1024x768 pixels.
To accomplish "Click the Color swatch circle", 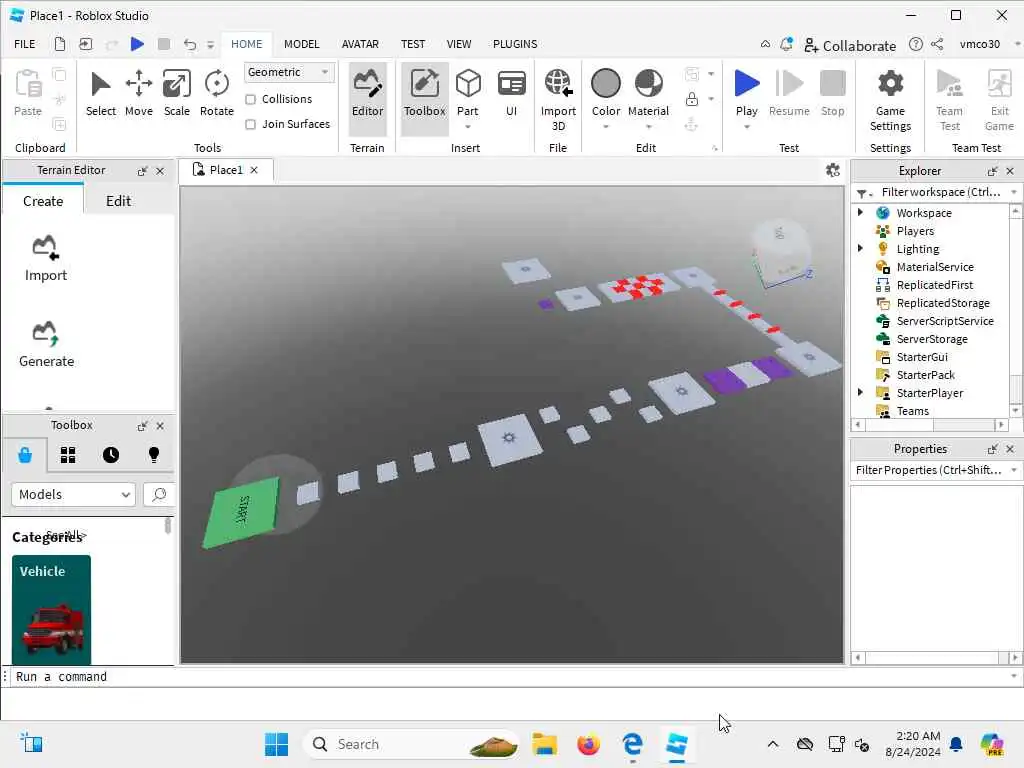I will coord(605,84).
